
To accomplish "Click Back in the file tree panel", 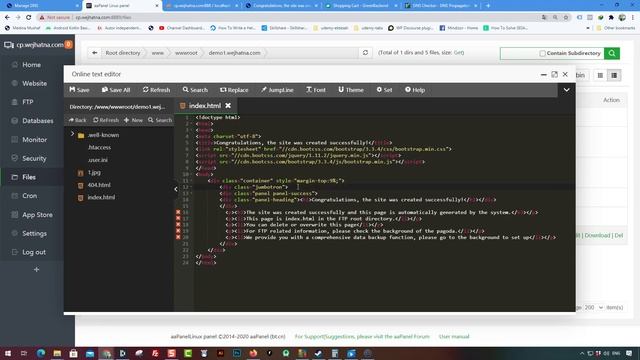I will click(78, 120).
